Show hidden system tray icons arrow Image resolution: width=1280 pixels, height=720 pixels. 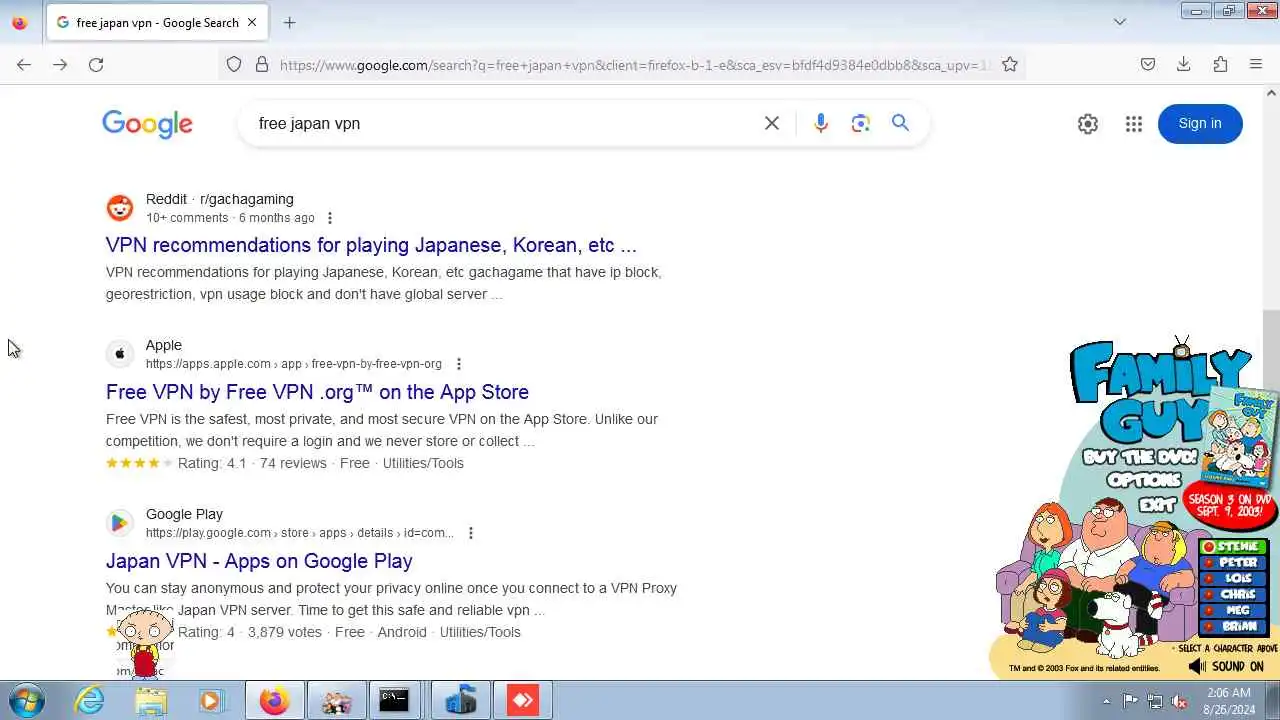click(1106, 701)
